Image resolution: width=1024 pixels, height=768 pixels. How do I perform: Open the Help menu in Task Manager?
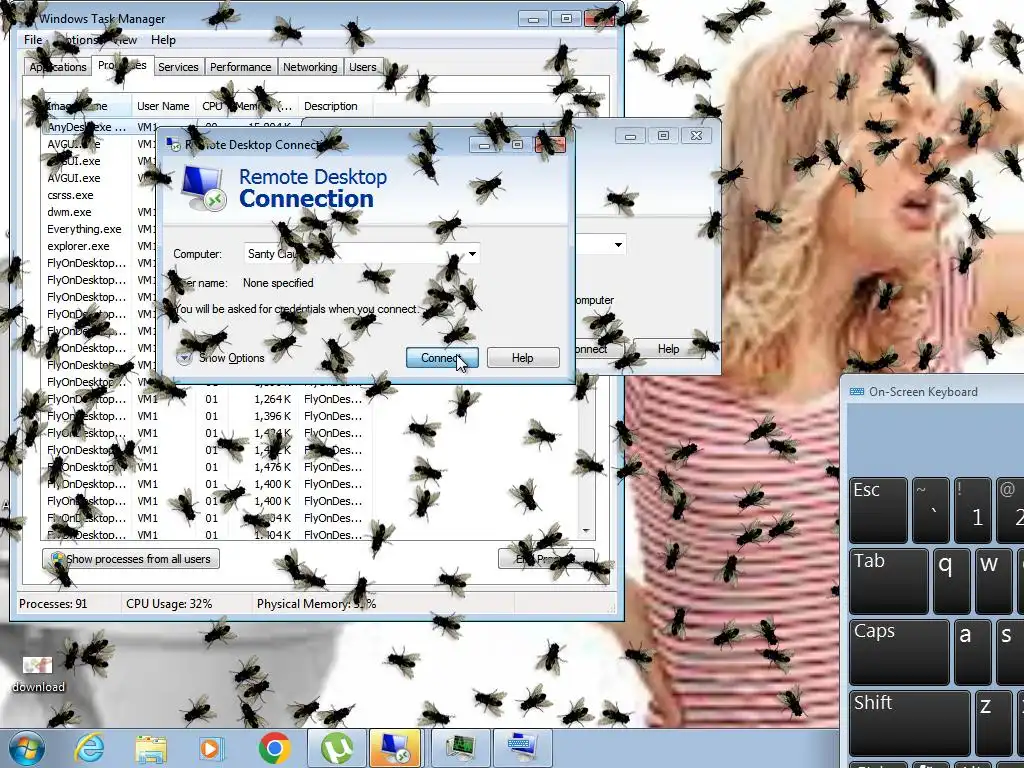point(163,40)
